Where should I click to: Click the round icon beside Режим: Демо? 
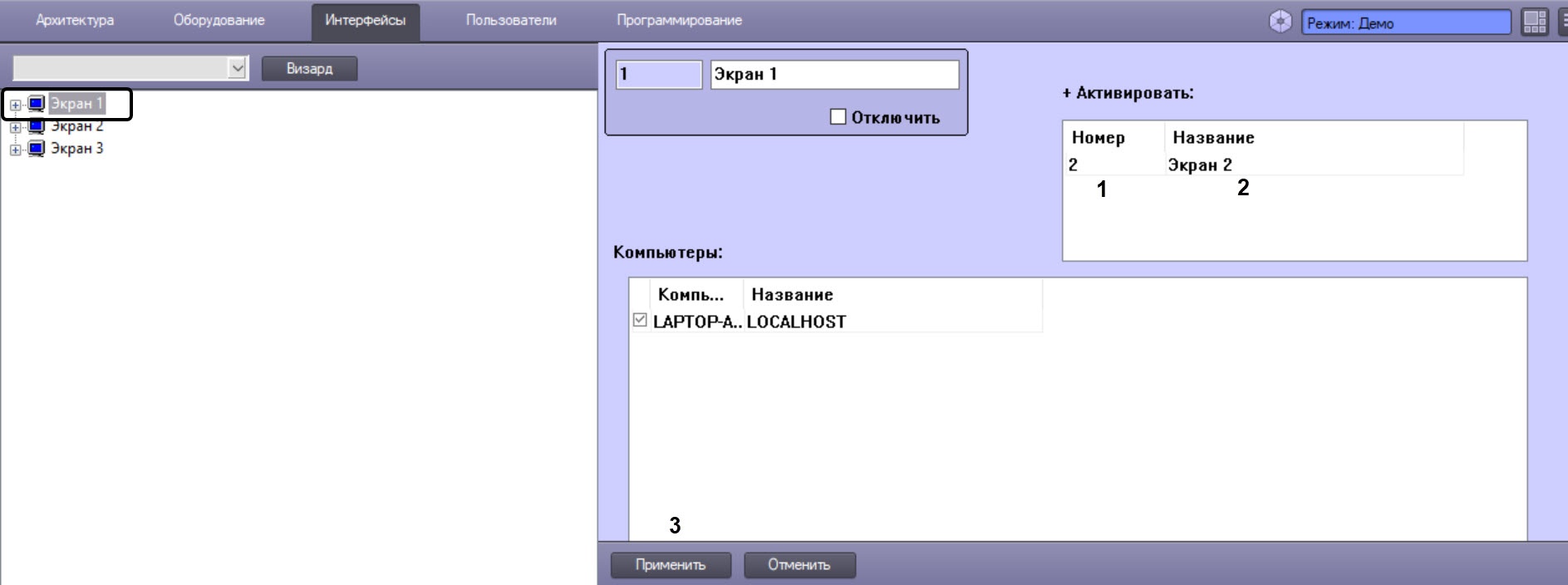point(1280,22)
